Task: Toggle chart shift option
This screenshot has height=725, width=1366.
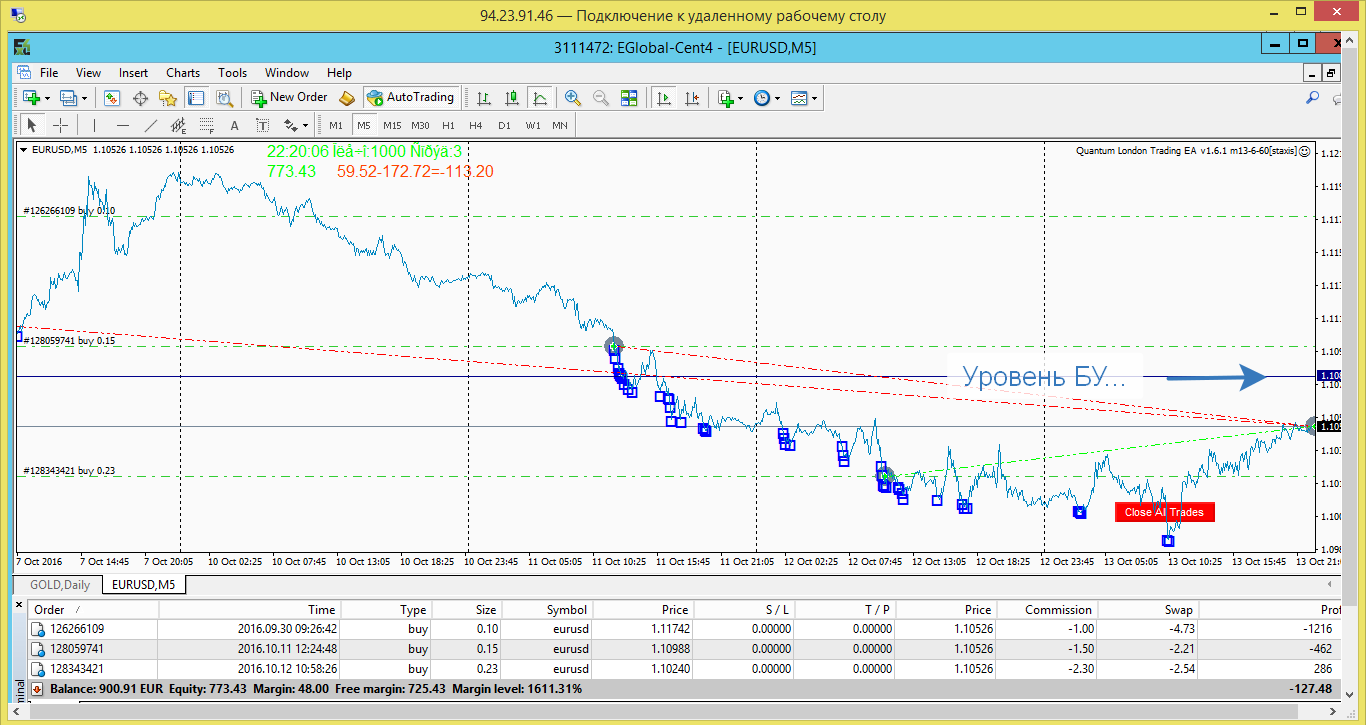Action: point(691,97)
